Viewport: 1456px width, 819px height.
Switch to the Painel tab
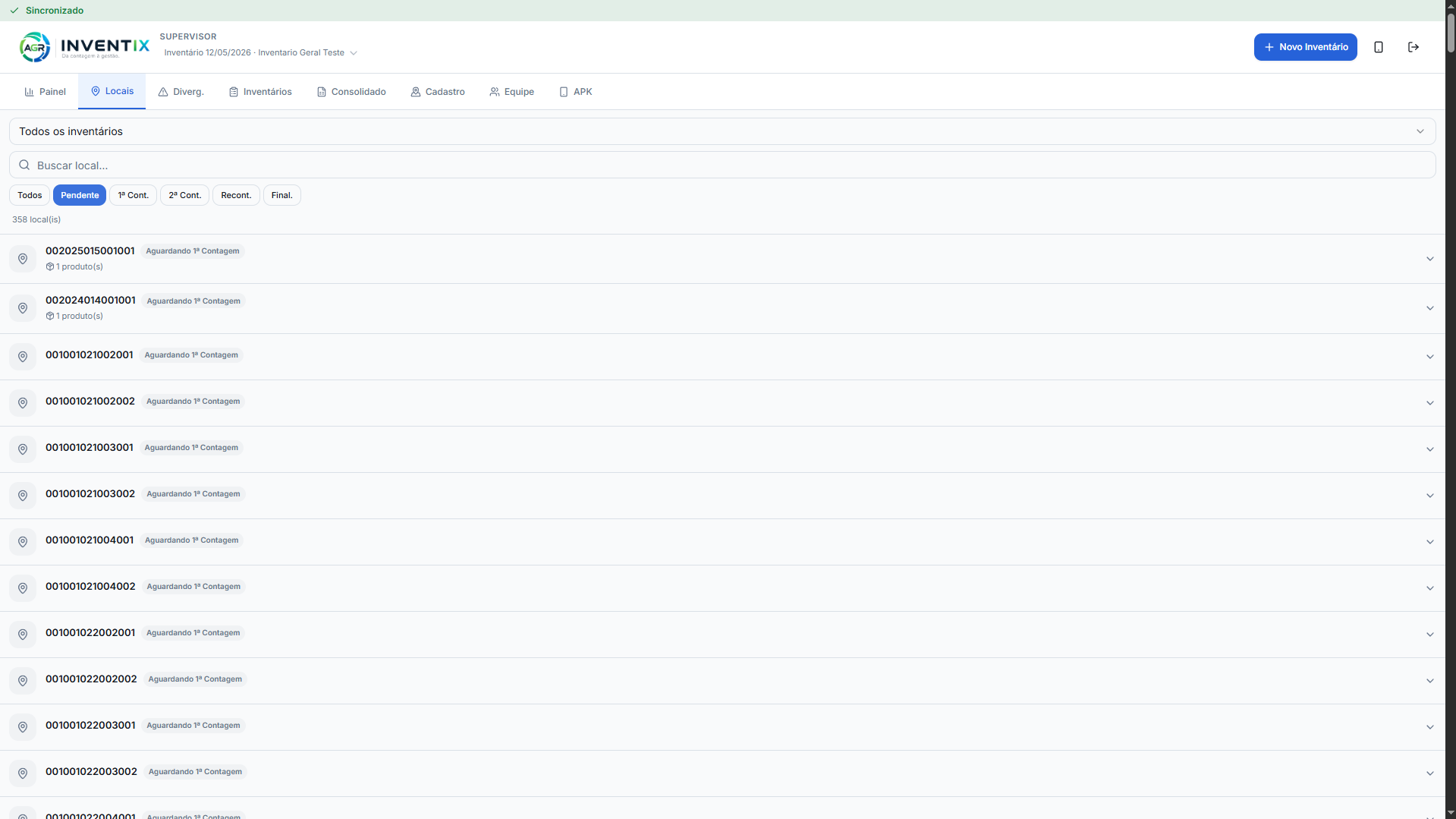pyautogui.click(x=45, y=92)
